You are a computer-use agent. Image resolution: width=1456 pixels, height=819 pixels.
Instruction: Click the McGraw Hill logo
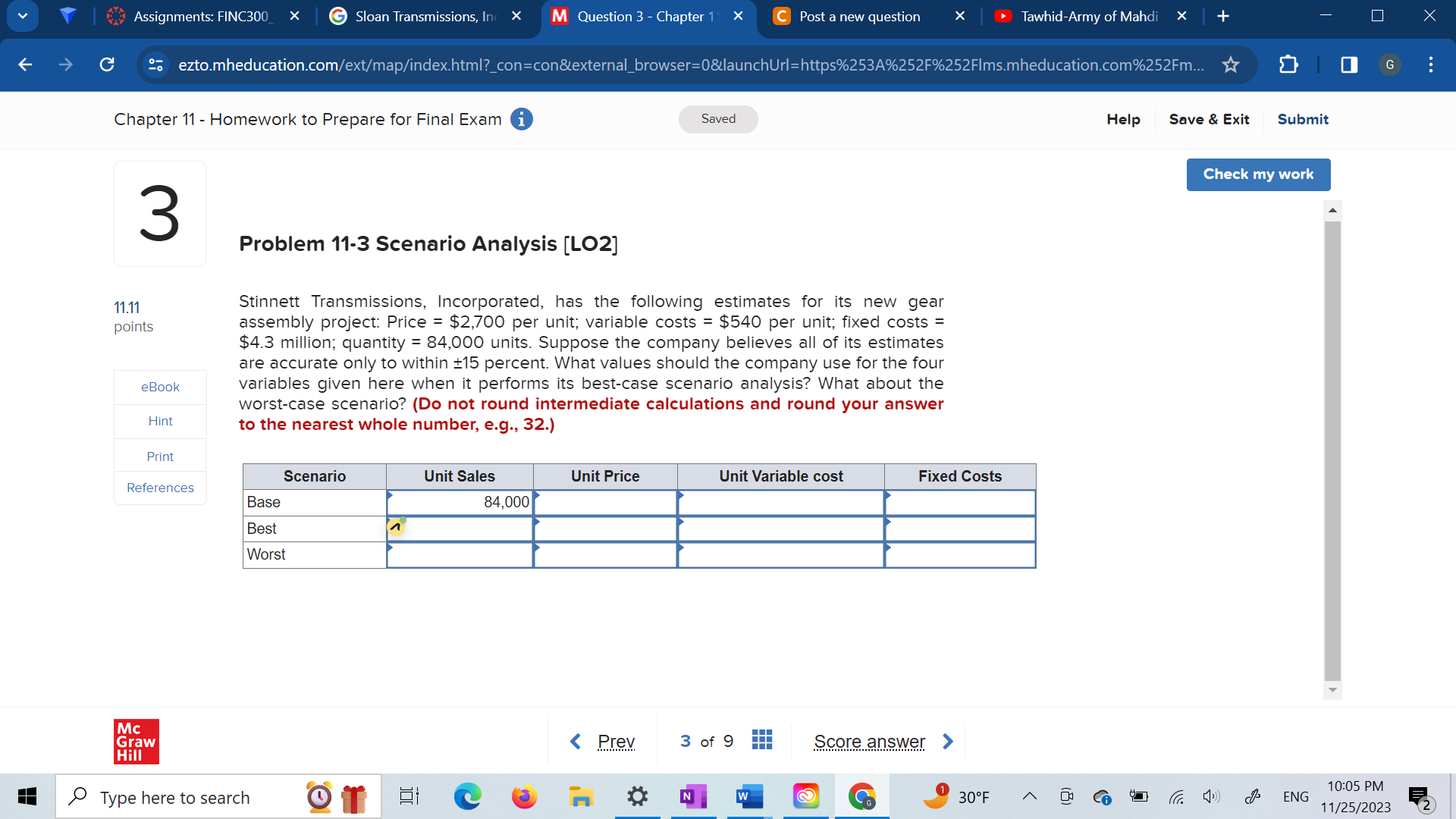[x=136, y=742]
